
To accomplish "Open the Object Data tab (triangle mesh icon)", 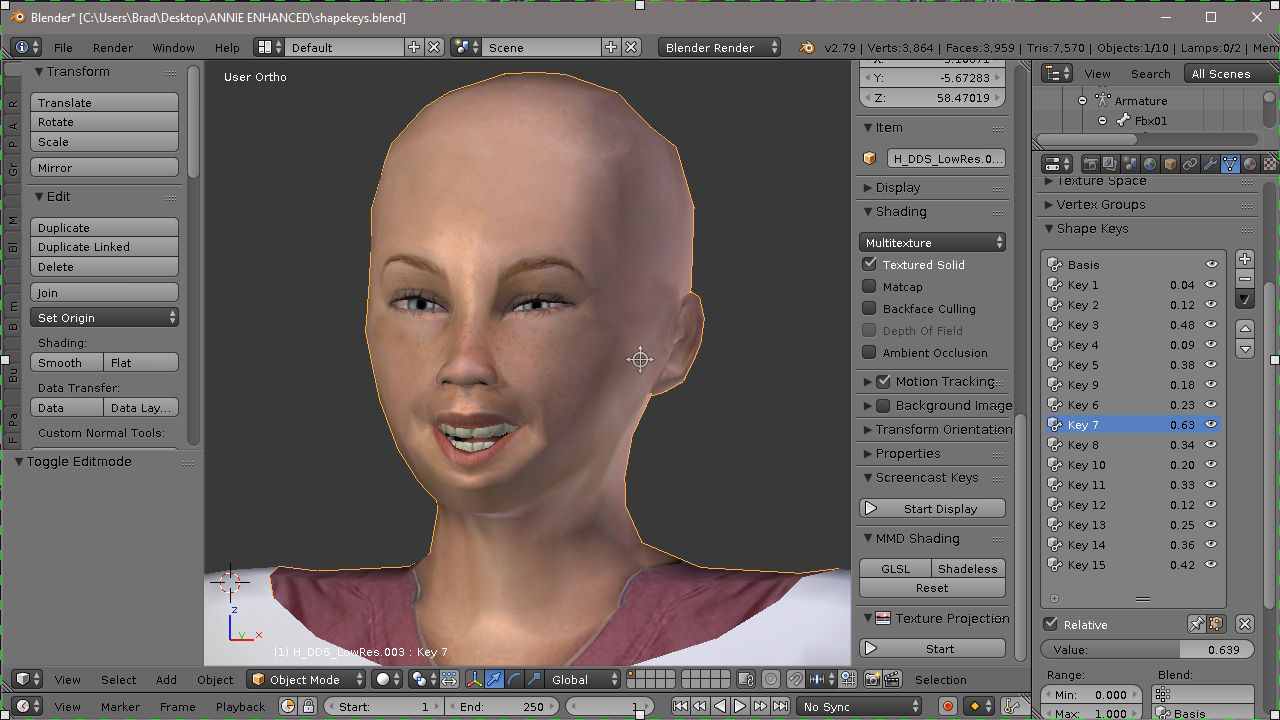I will (x=1230, y=164).
